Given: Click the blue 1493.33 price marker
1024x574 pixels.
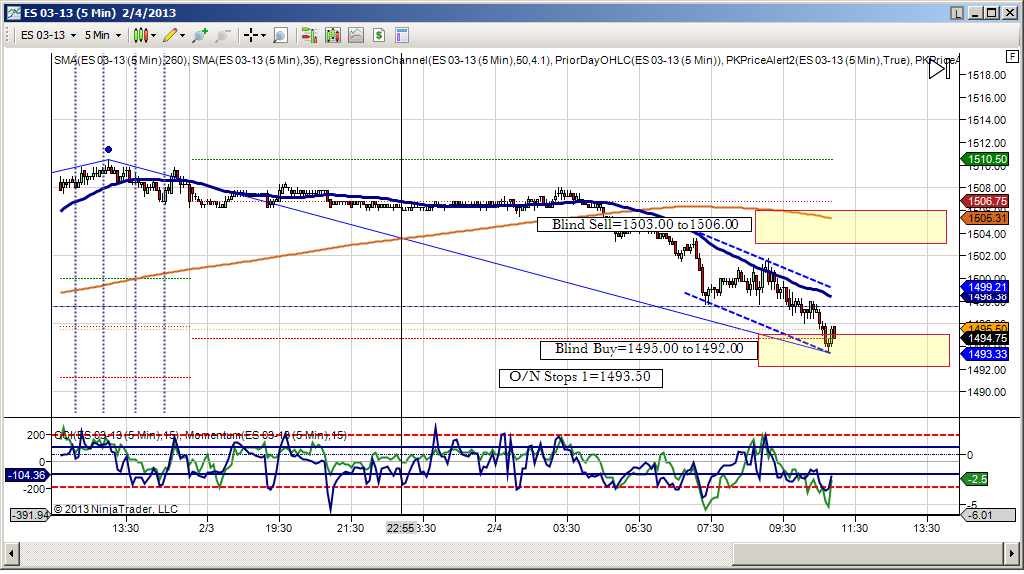Looking at the screenshot, I should click(985, 355).
